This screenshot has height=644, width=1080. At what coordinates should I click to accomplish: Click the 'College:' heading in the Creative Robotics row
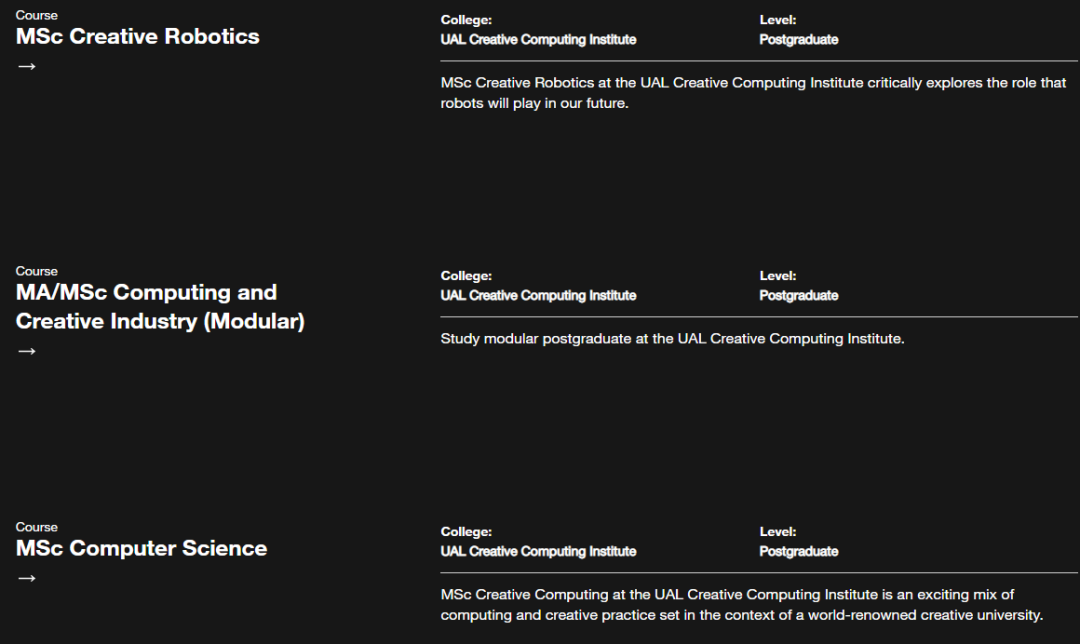(x=466, y=20)
